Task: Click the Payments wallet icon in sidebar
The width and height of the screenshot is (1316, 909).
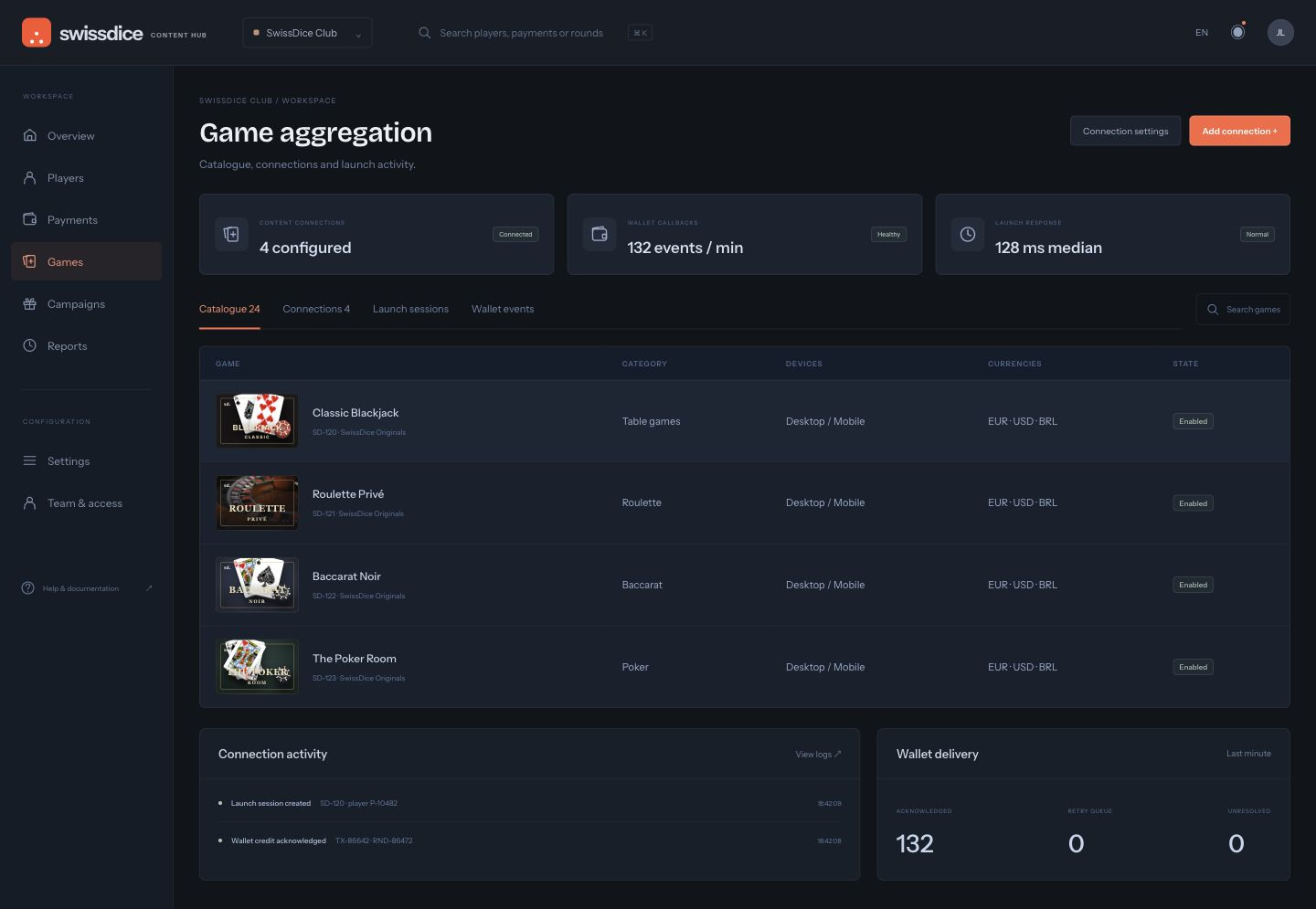Action: (x=30, y=220)
